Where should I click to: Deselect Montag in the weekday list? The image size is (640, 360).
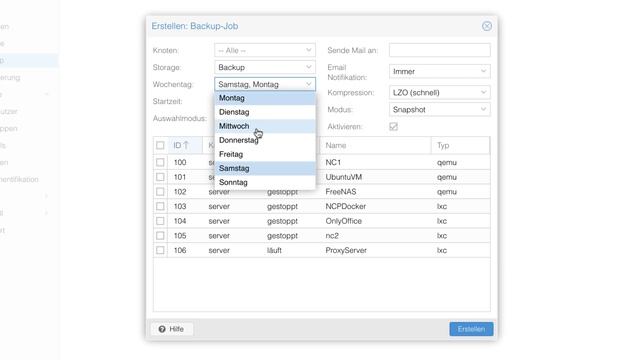point(265,98)
